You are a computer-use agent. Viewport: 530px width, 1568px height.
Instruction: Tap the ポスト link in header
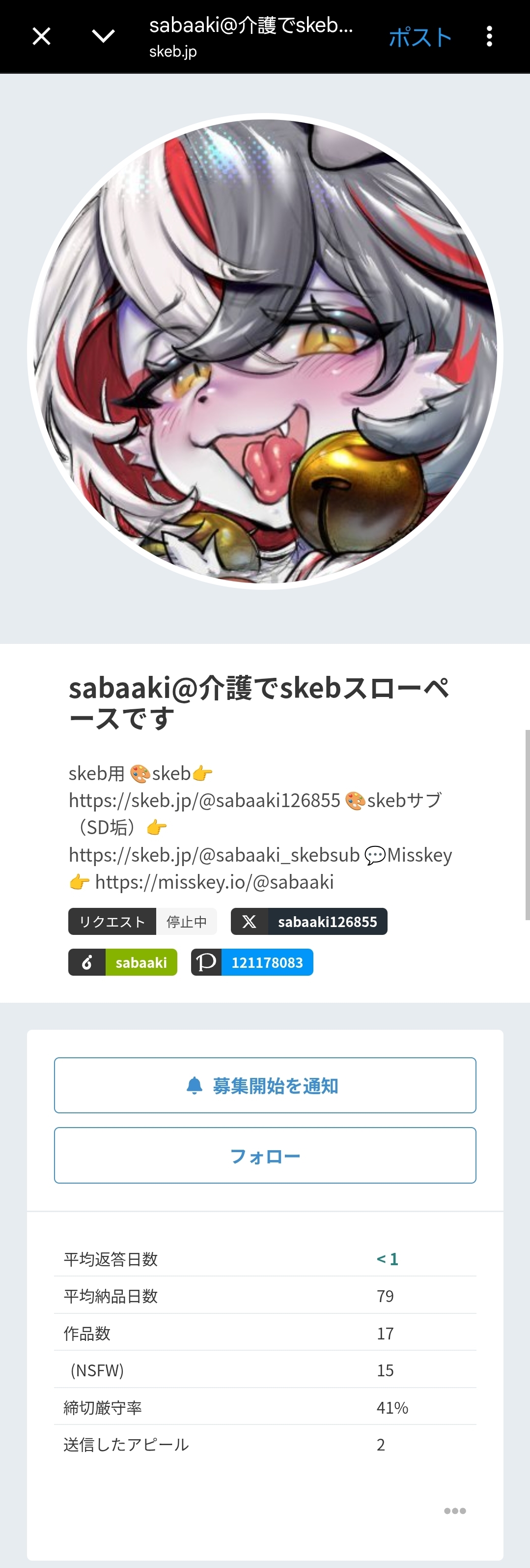point(420,38)
